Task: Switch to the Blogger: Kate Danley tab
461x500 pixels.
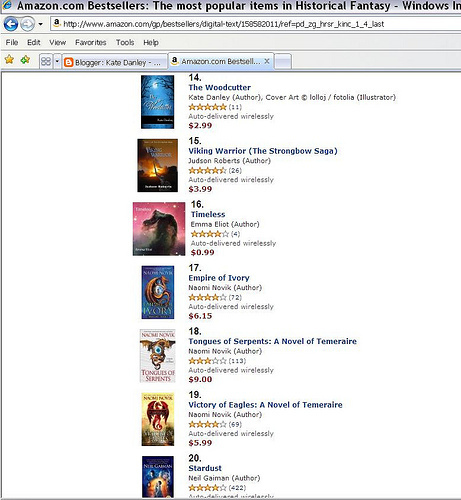Action: (x=115, y=62)
